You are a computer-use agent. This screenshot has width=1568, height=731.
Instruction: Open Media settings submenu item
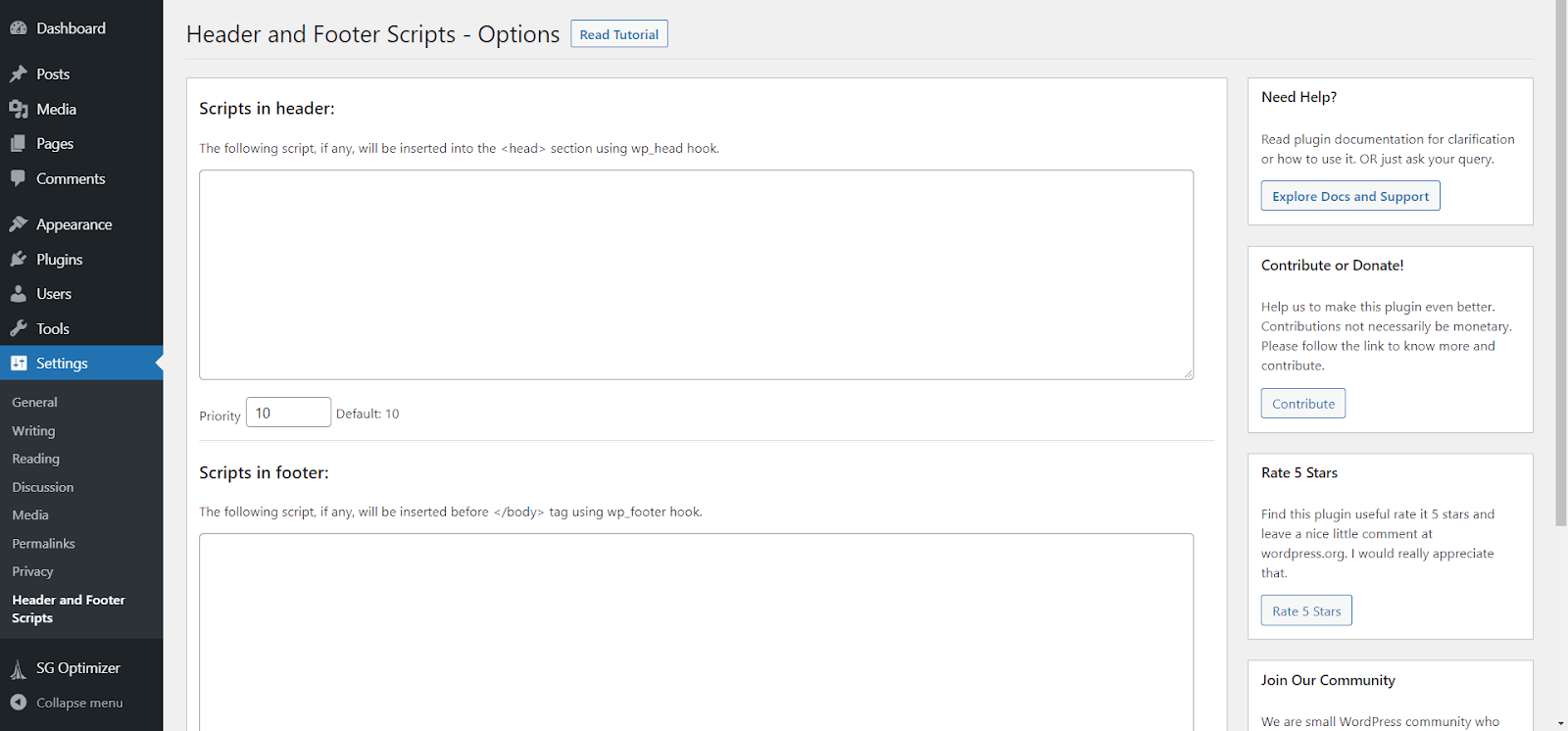[30, 515]
